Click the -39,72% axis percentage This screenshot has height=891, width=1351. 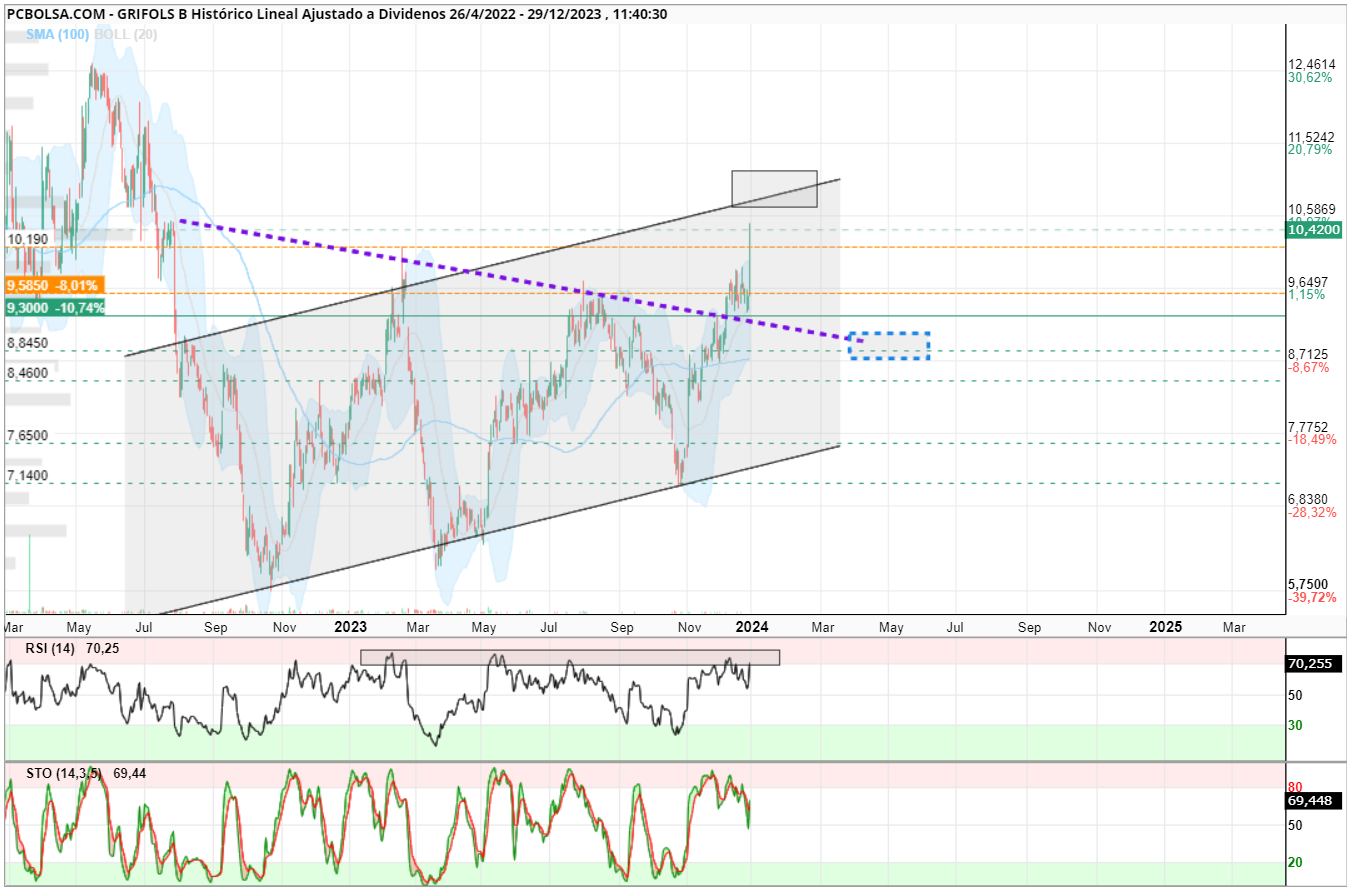click(x=1312, y=597)
